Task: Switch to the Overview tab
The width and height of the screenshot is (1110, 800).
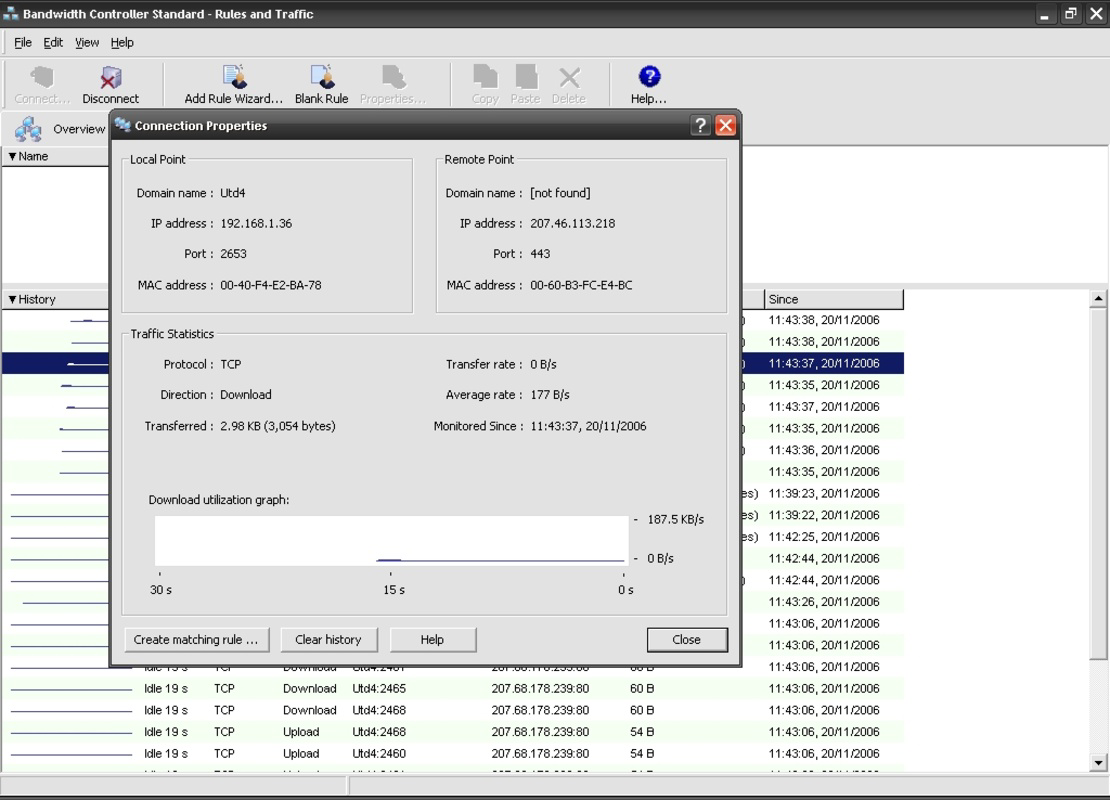Action: 56,129
